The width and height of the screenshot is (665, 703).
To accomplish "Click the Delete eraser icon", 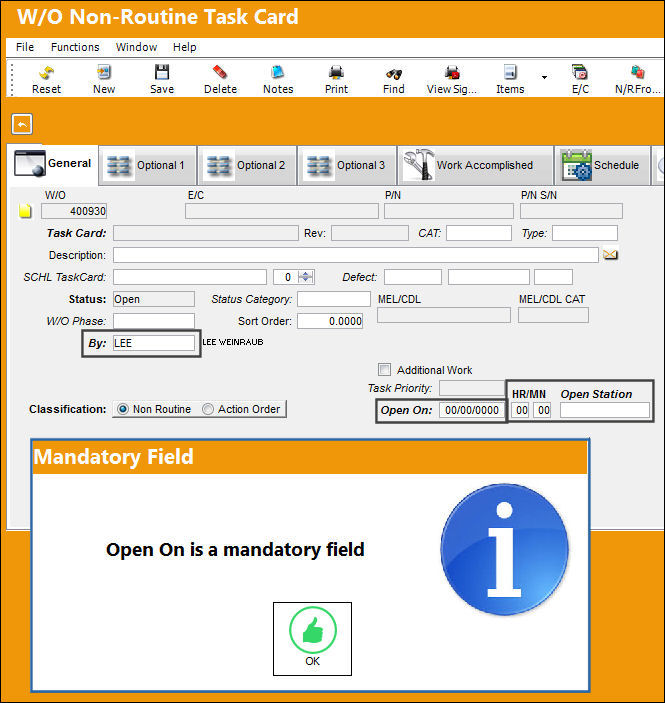I will (220, 79).
